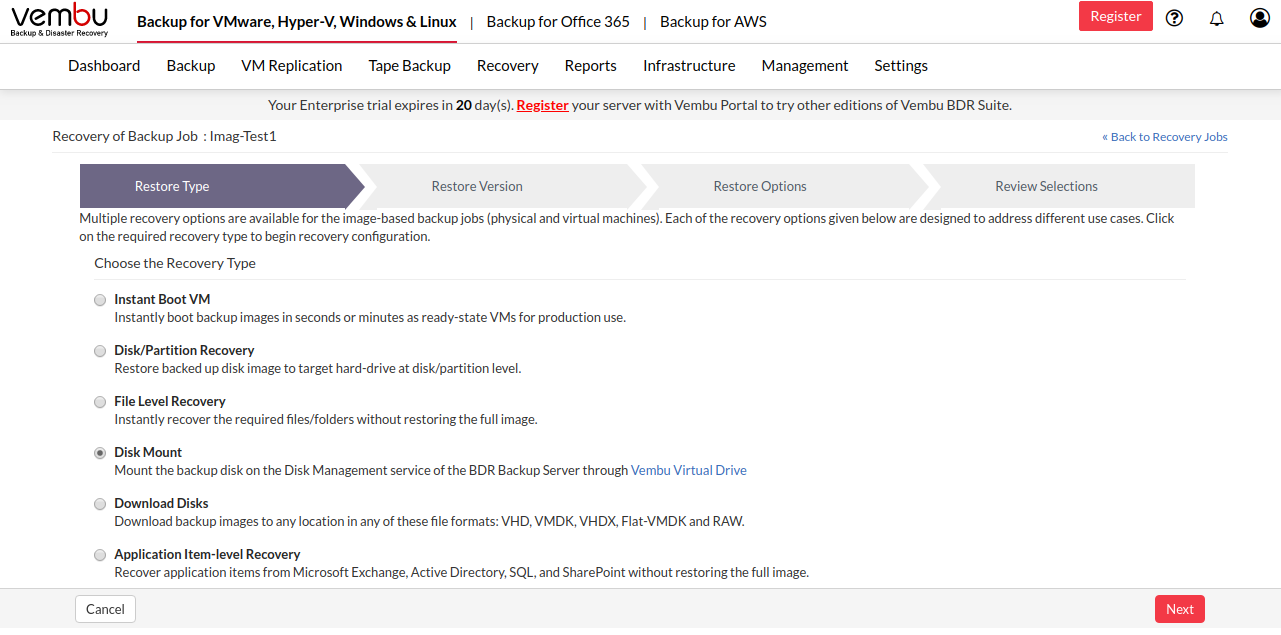This screenshot has height=635, width=1281.
Task: Select the Instant Boot VM radio button
Action: pyautogui.click(x=100, y=300)
